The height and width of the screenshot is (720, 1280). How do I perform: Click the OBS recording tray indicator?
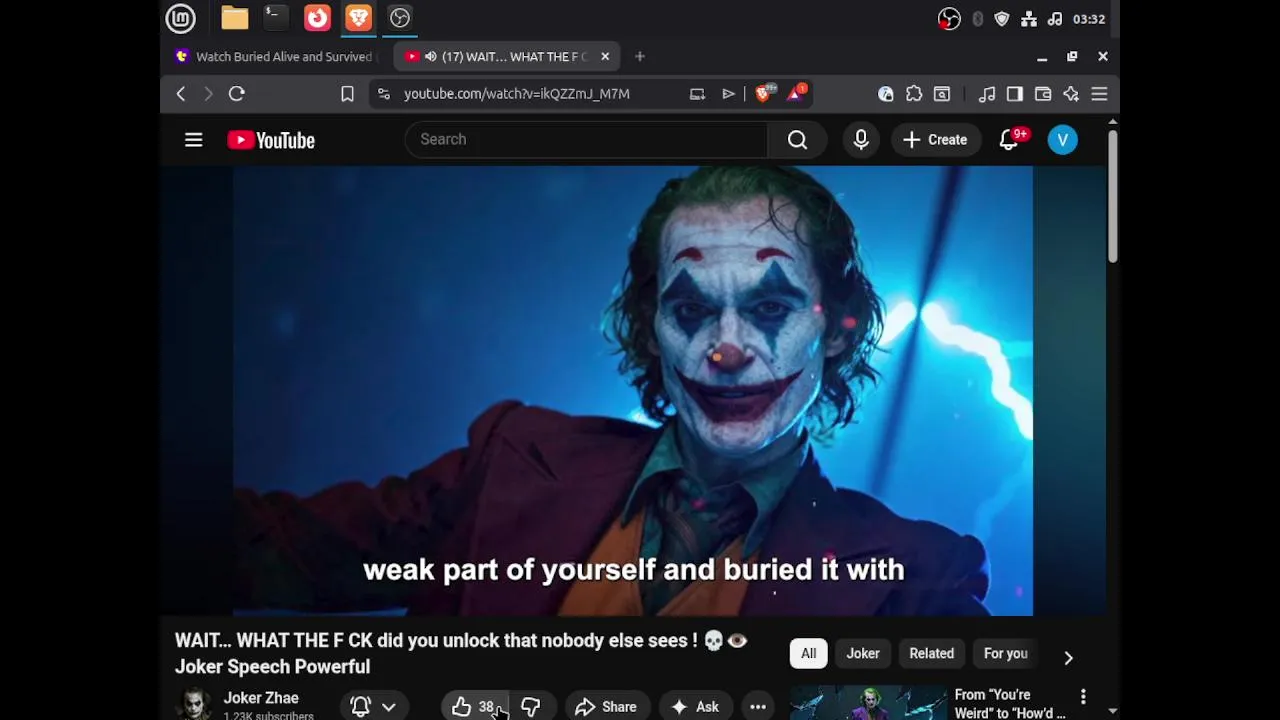(x=949, y=19)
